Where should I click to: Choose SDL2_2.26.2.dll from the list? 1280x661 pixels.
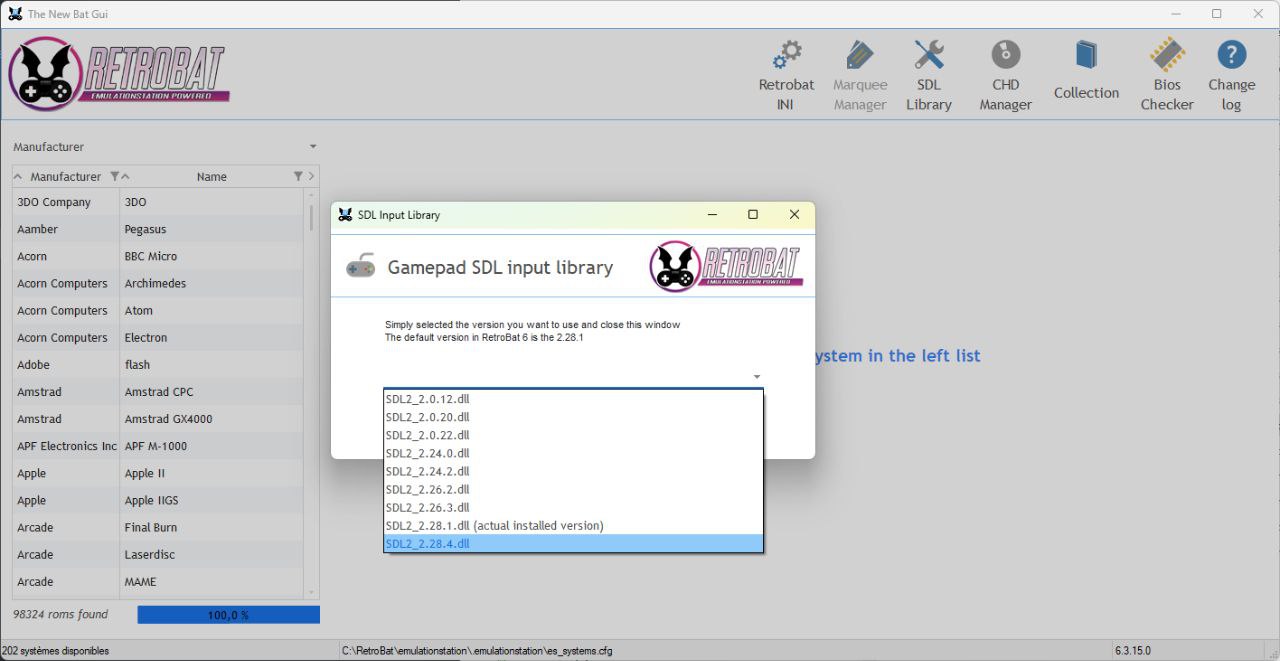click(573, 489)
